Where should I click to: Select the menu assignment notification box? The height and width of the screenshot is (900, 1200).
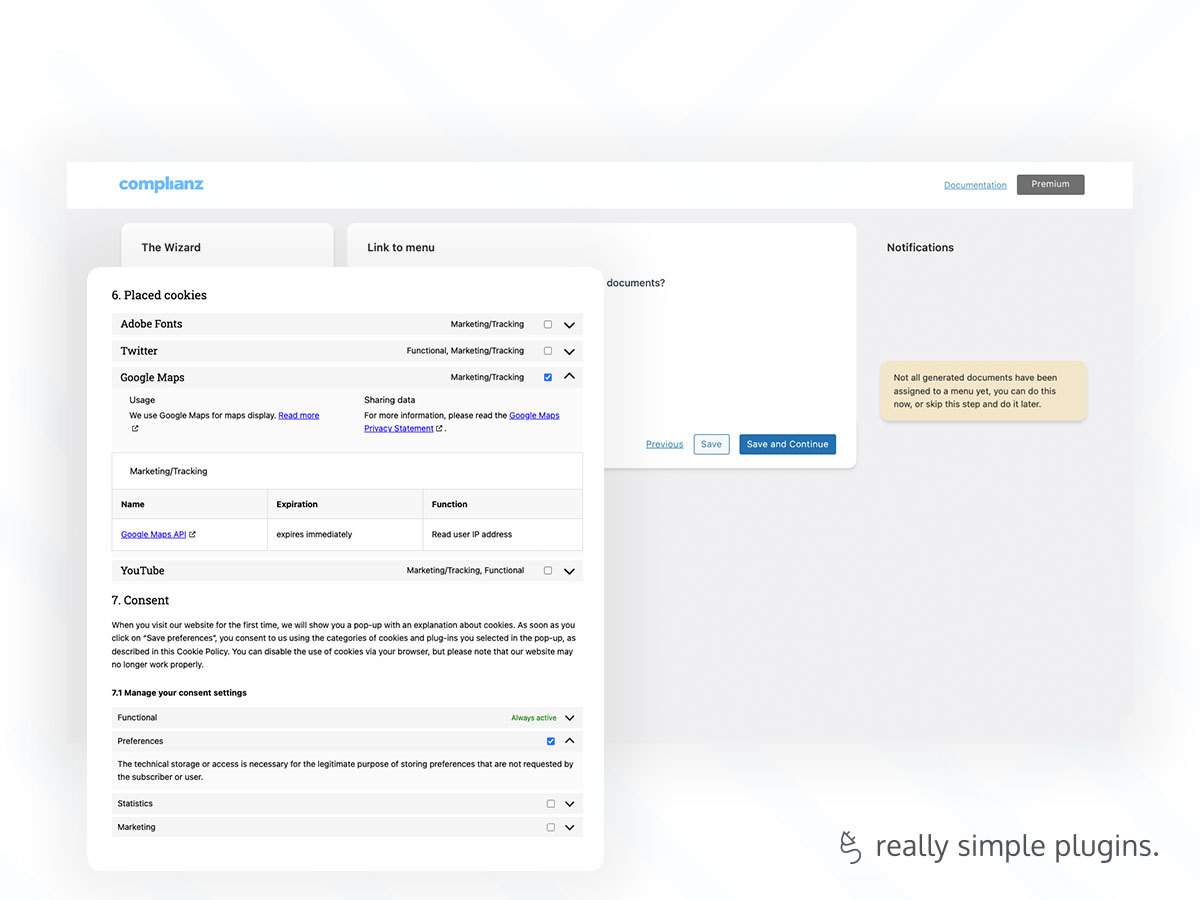point(983,391)
